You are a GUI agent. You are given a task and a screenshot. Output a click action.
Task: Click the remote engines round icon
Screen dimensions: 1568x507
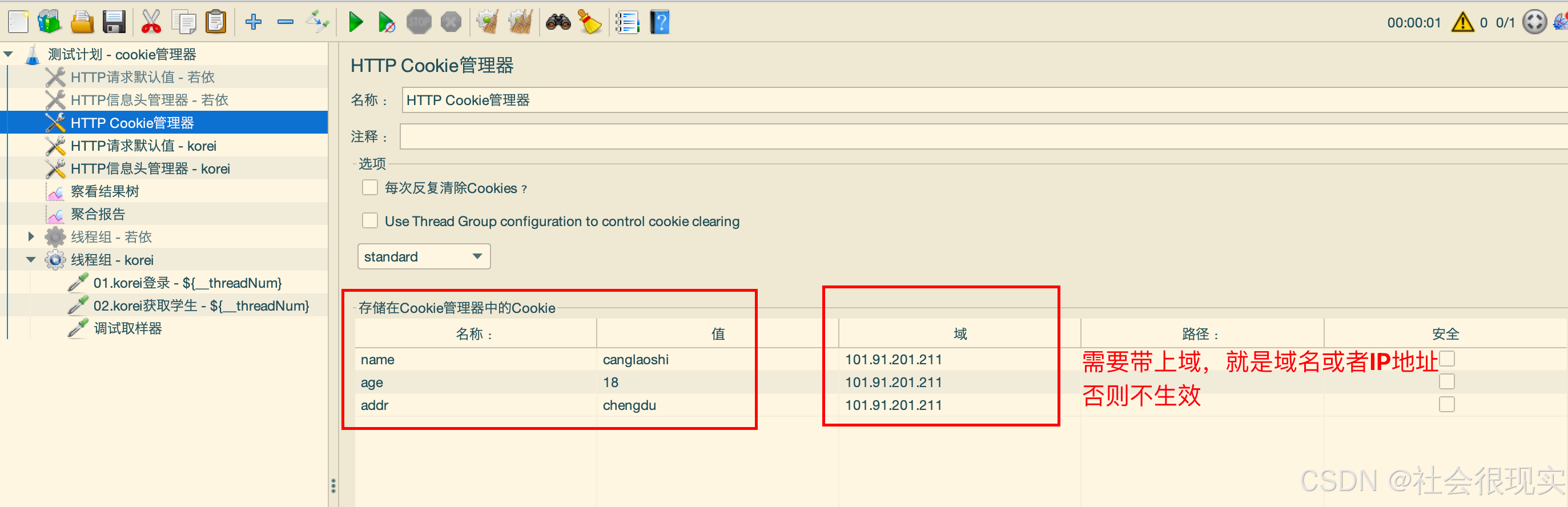(x=1534, y=22)
